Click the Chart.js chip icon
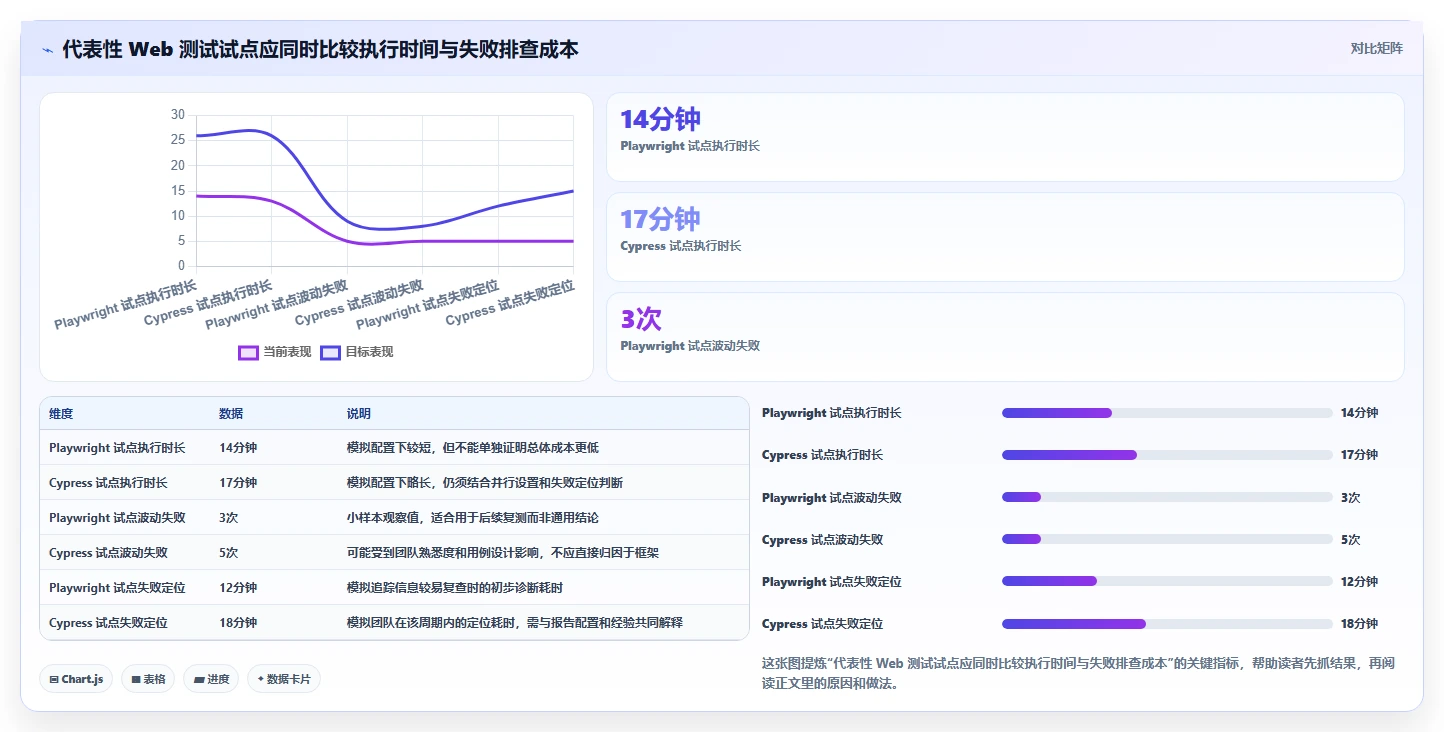 tap(54, 679)
